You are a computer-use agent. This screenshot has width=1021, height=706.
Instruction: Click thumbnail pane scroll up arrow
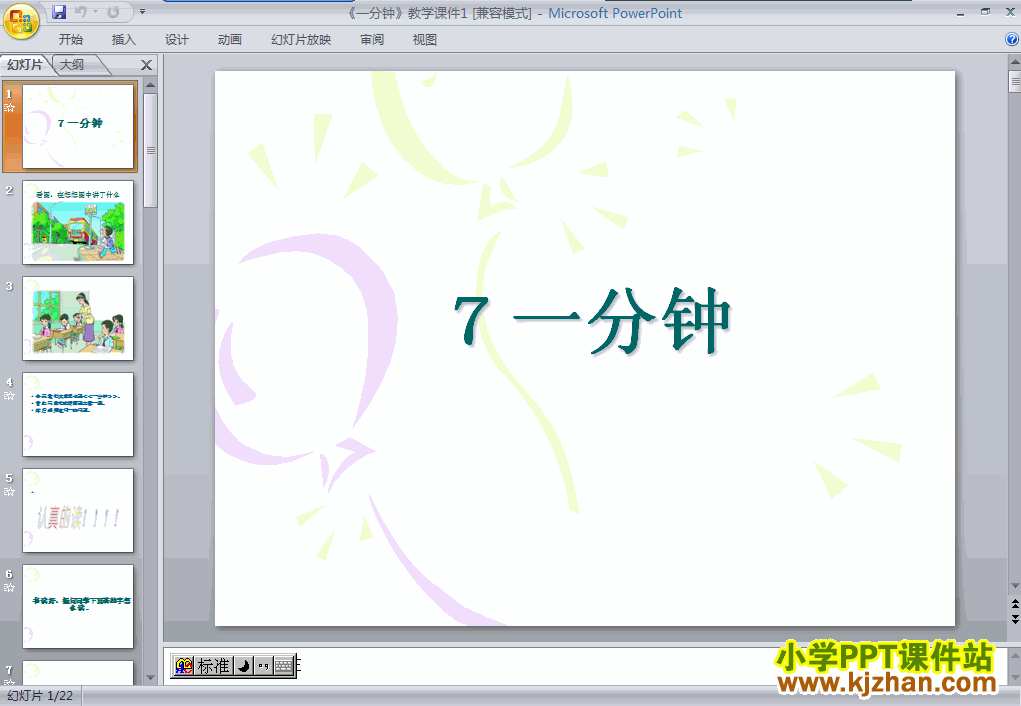pyautogui.click(x=150, y=85)
